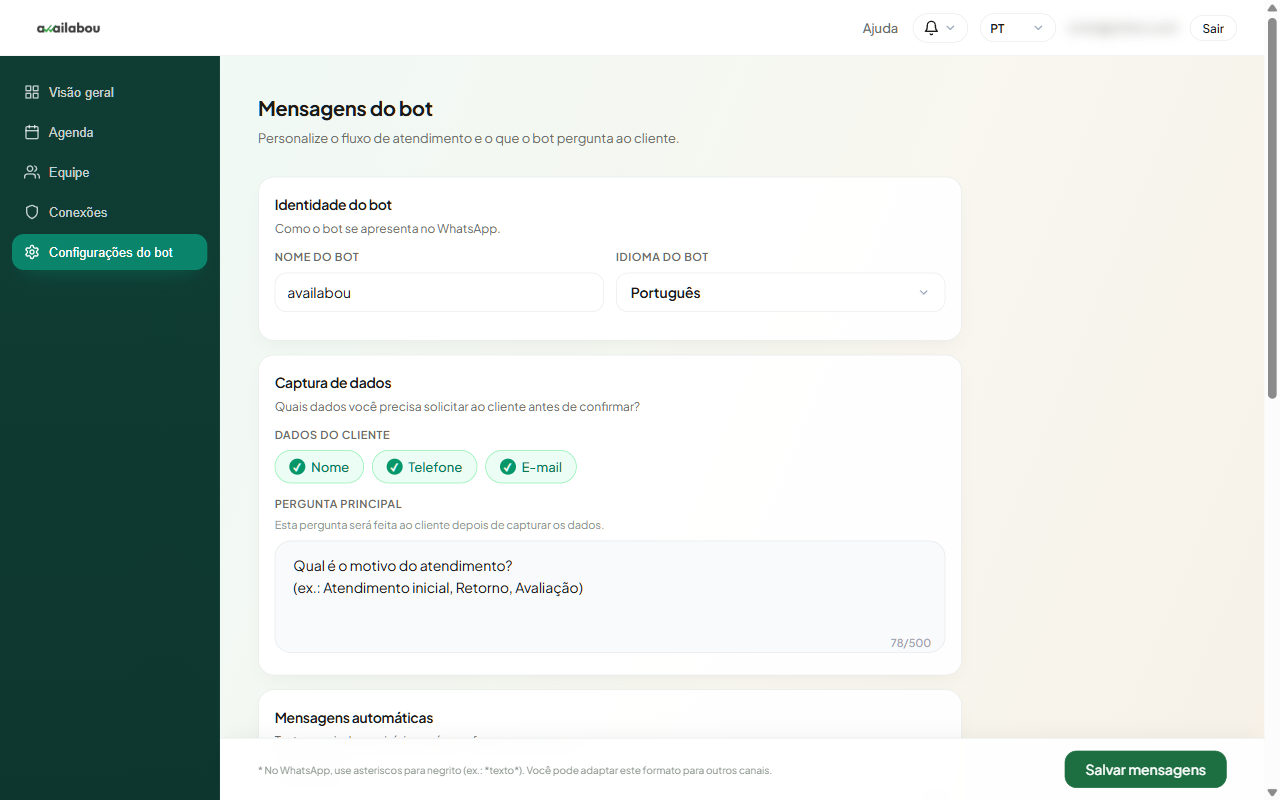1280x800 pixels.
Task: Click the Nome checkmark icon
Action: [x=297, y=467]
